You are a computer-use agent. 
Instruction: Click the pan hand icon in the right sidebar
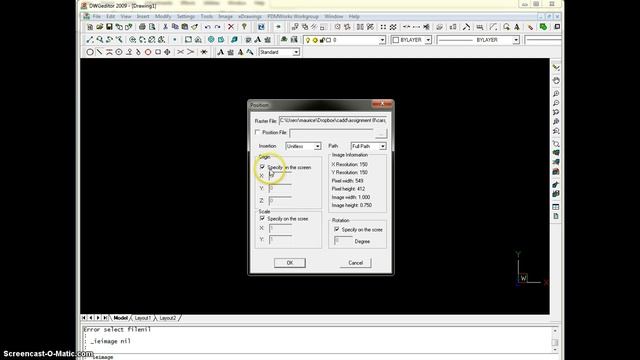(556, 81)
